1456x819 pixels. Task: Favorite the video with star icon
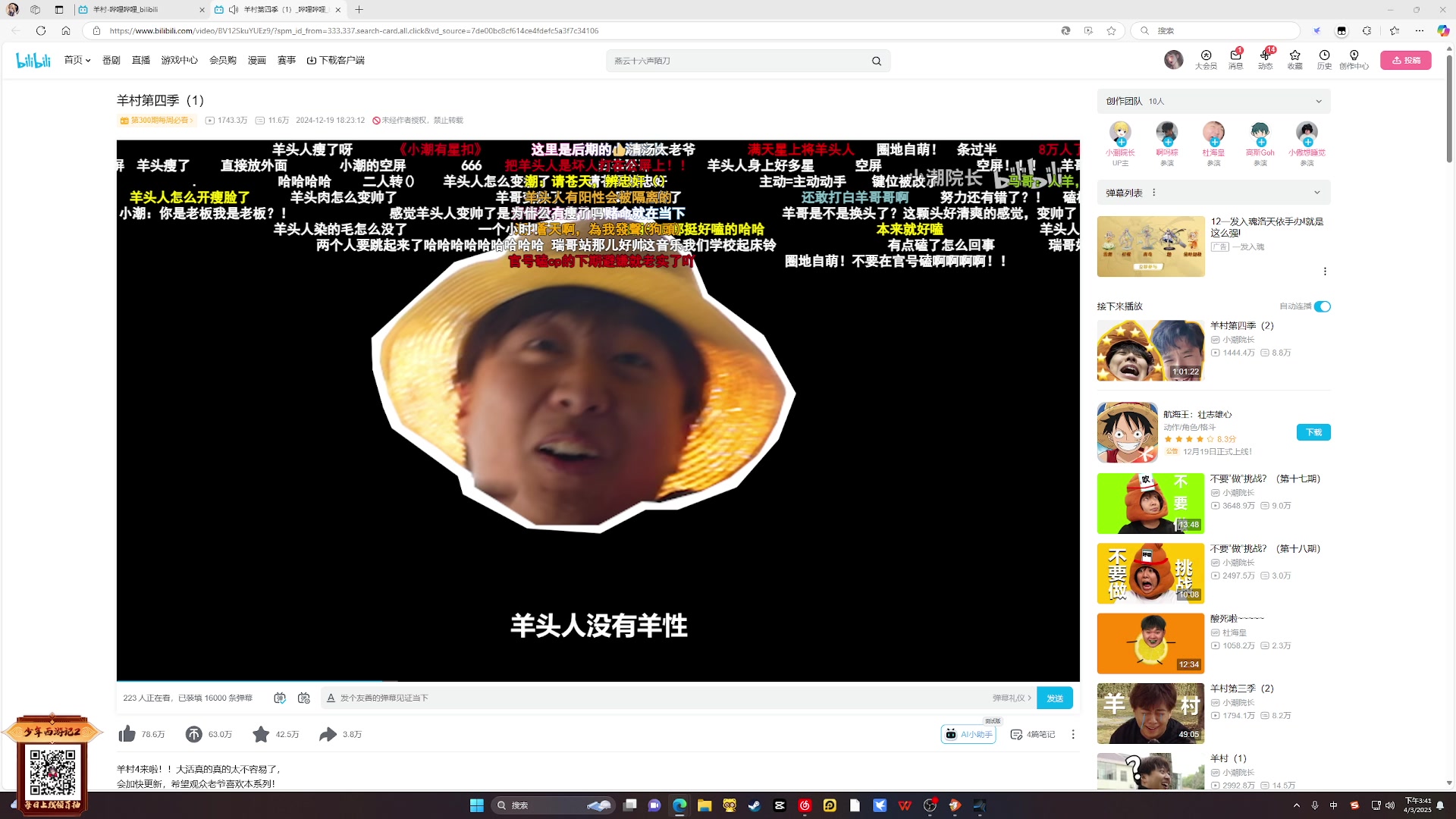click(x=261, y=734)
